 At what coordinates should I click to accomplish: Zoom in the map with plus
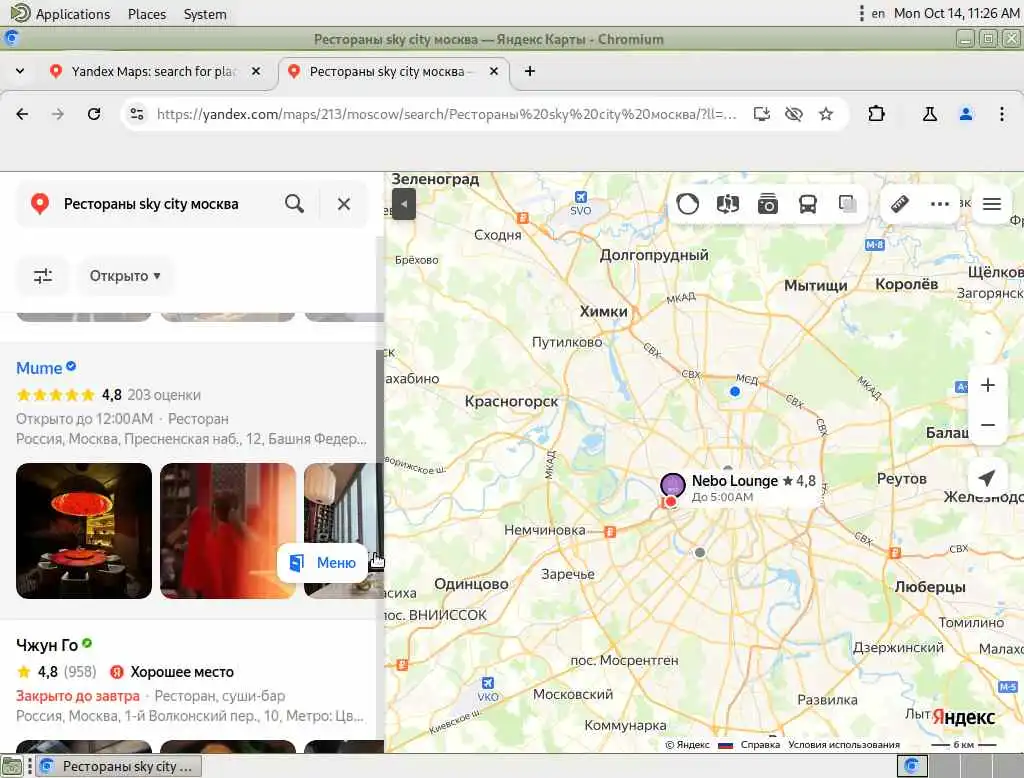[987, 385]
